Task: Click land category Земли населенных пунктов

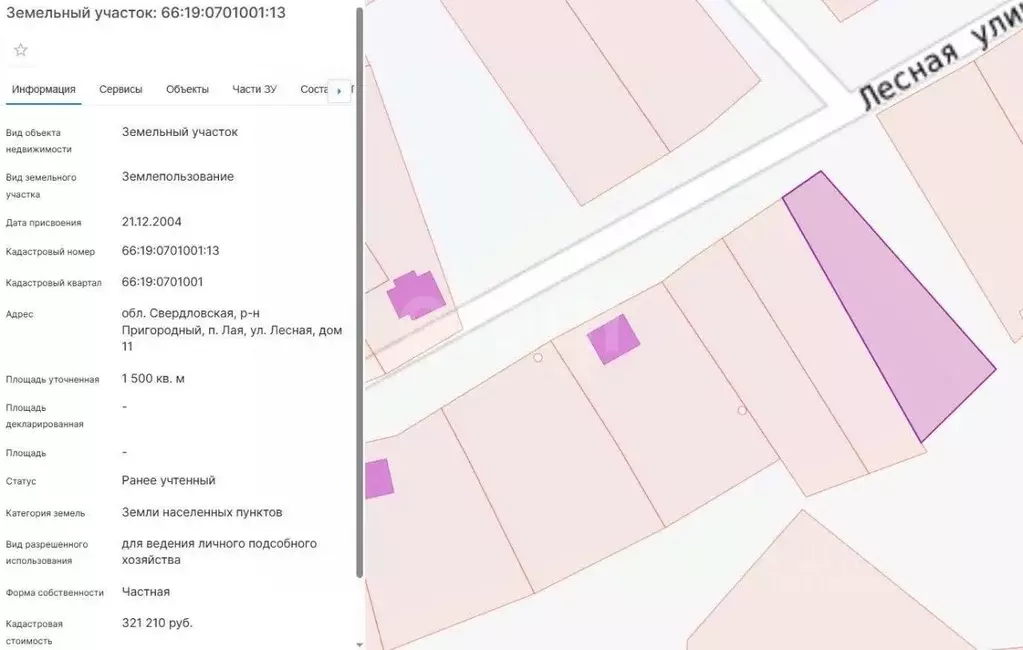Action: (202, 512)
